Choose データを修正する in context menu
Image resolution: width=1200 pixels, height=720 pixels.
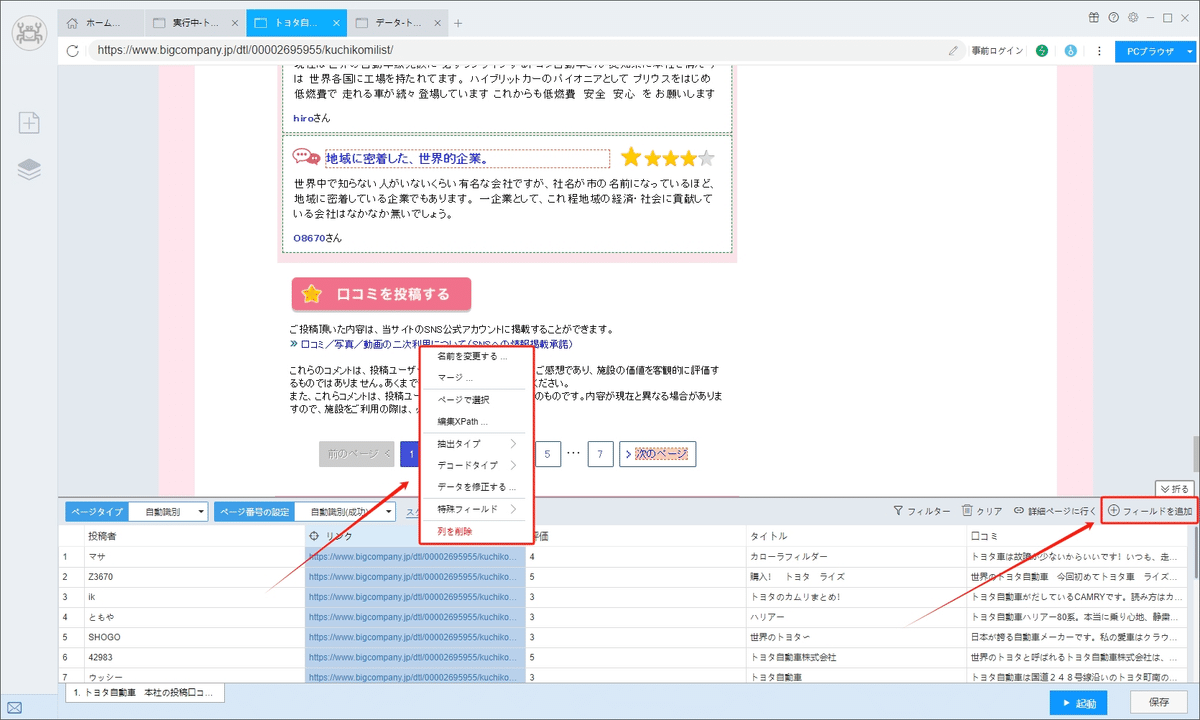[x=477, y=487]
